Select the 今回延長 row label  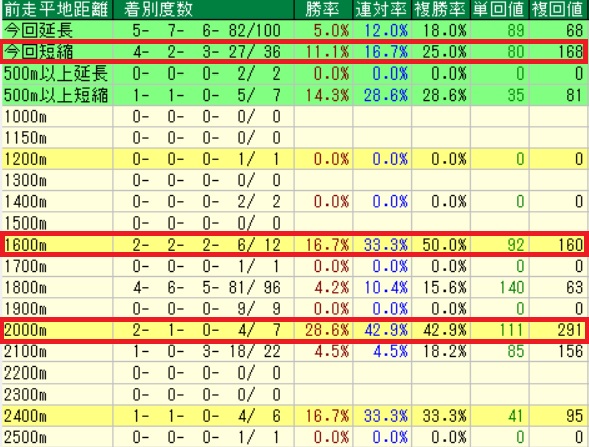click(38, 30)
